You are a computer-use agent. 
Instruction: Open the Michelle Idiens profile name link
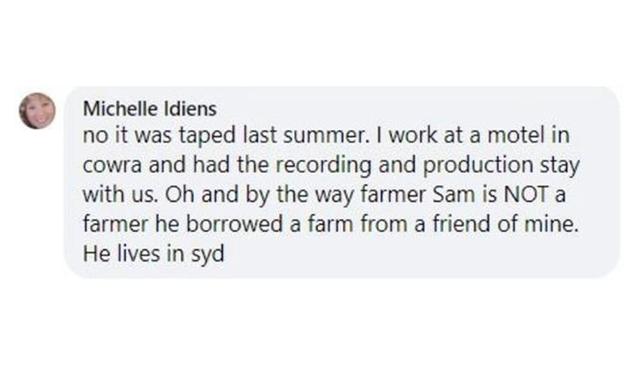(x=150, y=109)
